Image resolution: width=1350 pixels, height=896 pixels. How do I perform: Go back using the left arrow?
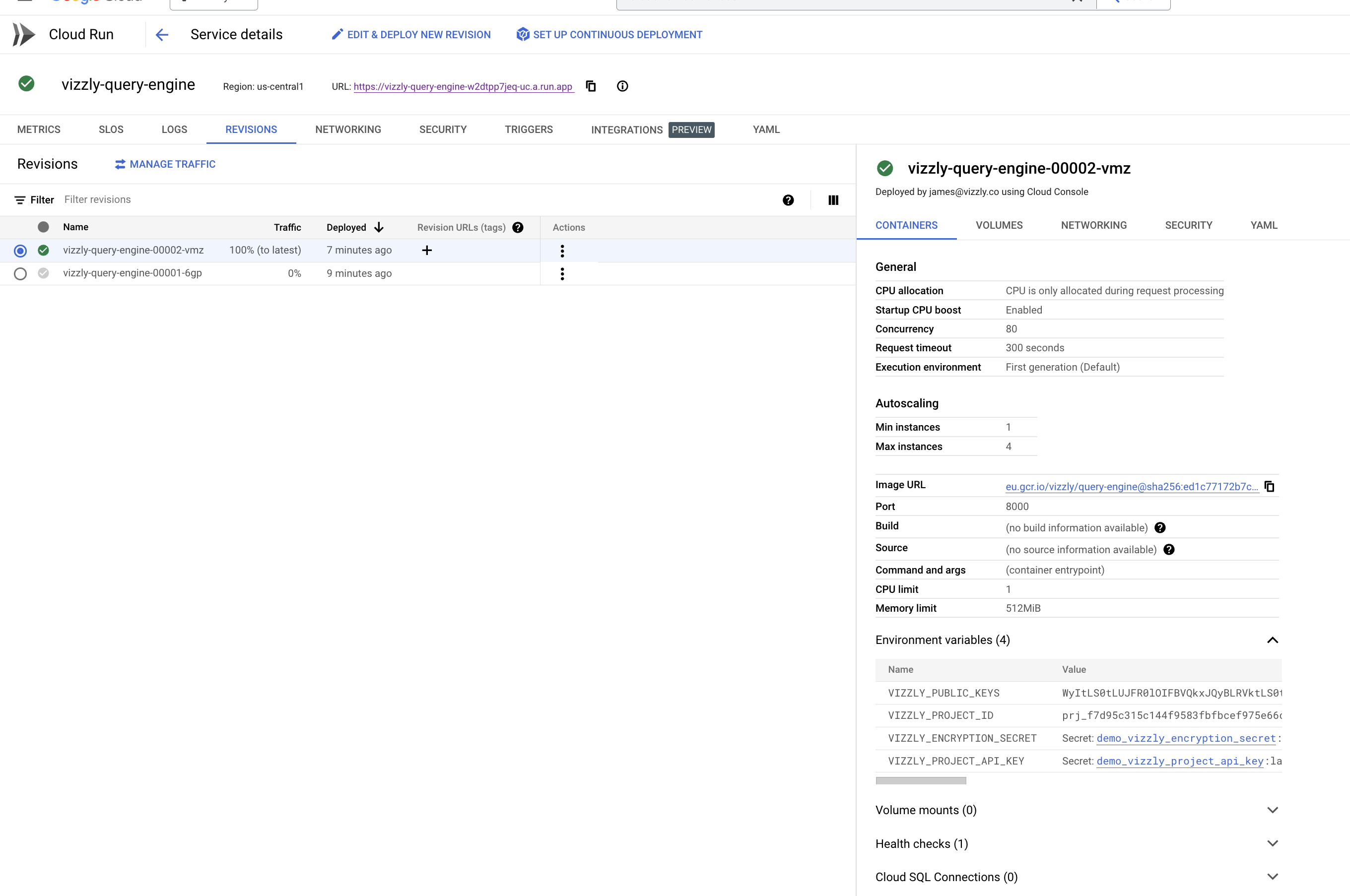(x=162, y=35)
